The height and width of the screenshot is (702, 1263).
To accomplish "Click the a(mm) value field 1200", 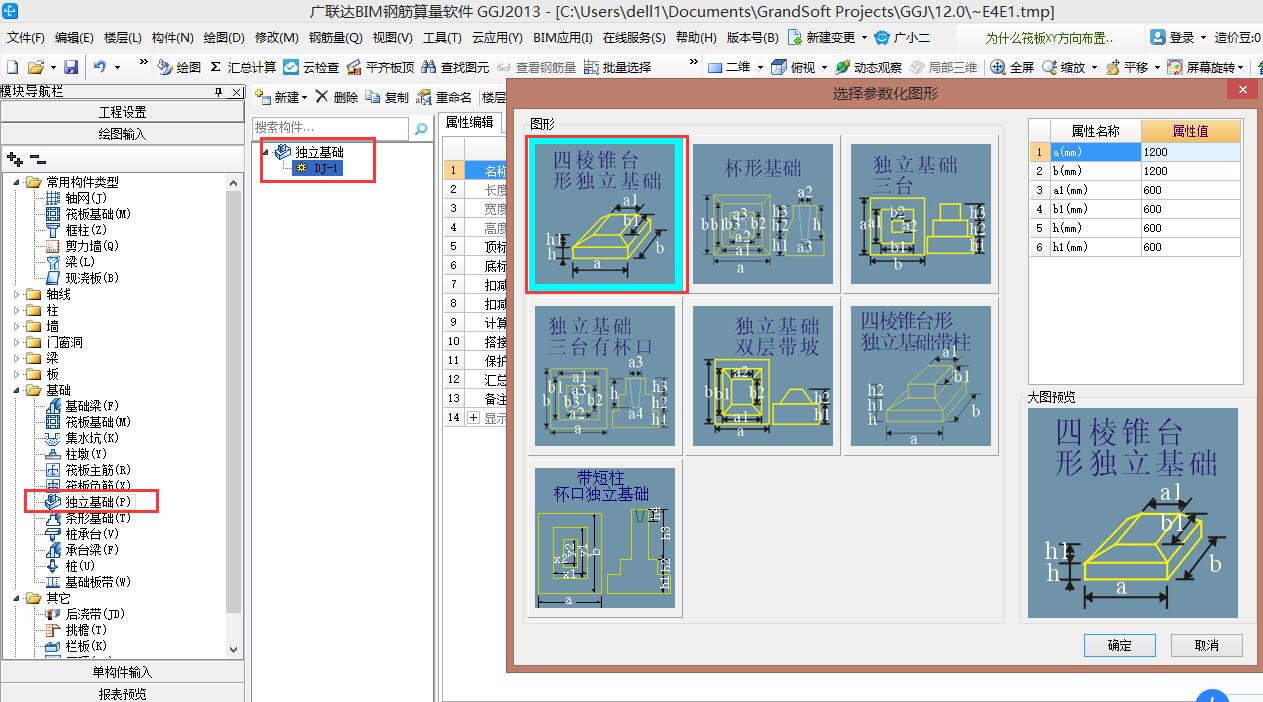I will pos(1190,152).
